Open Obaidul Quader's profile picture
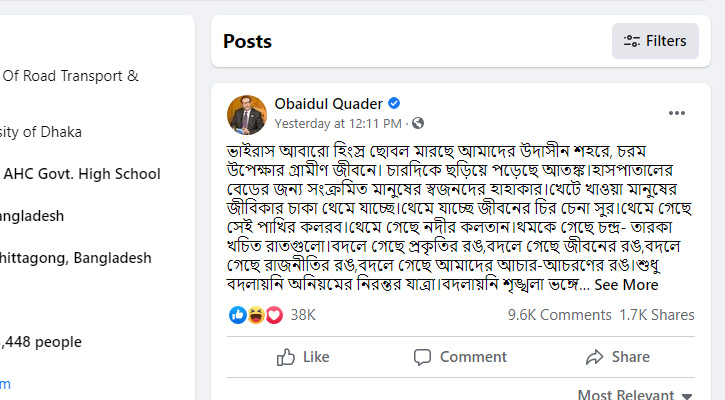Image resolution: width=725 pixels, height=400 pixels. (247, 114)
